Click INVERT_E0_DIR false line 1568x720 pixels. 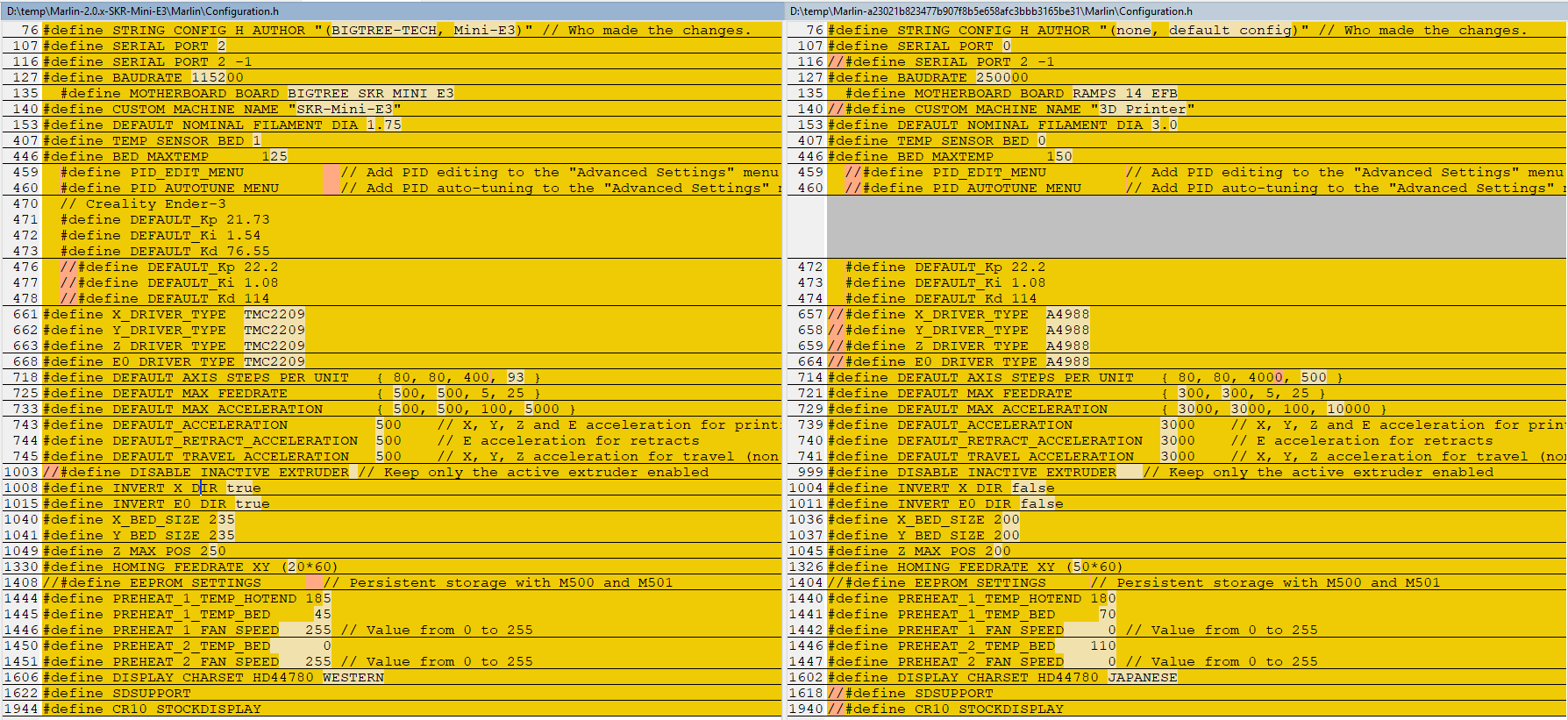pos(1176,504)
